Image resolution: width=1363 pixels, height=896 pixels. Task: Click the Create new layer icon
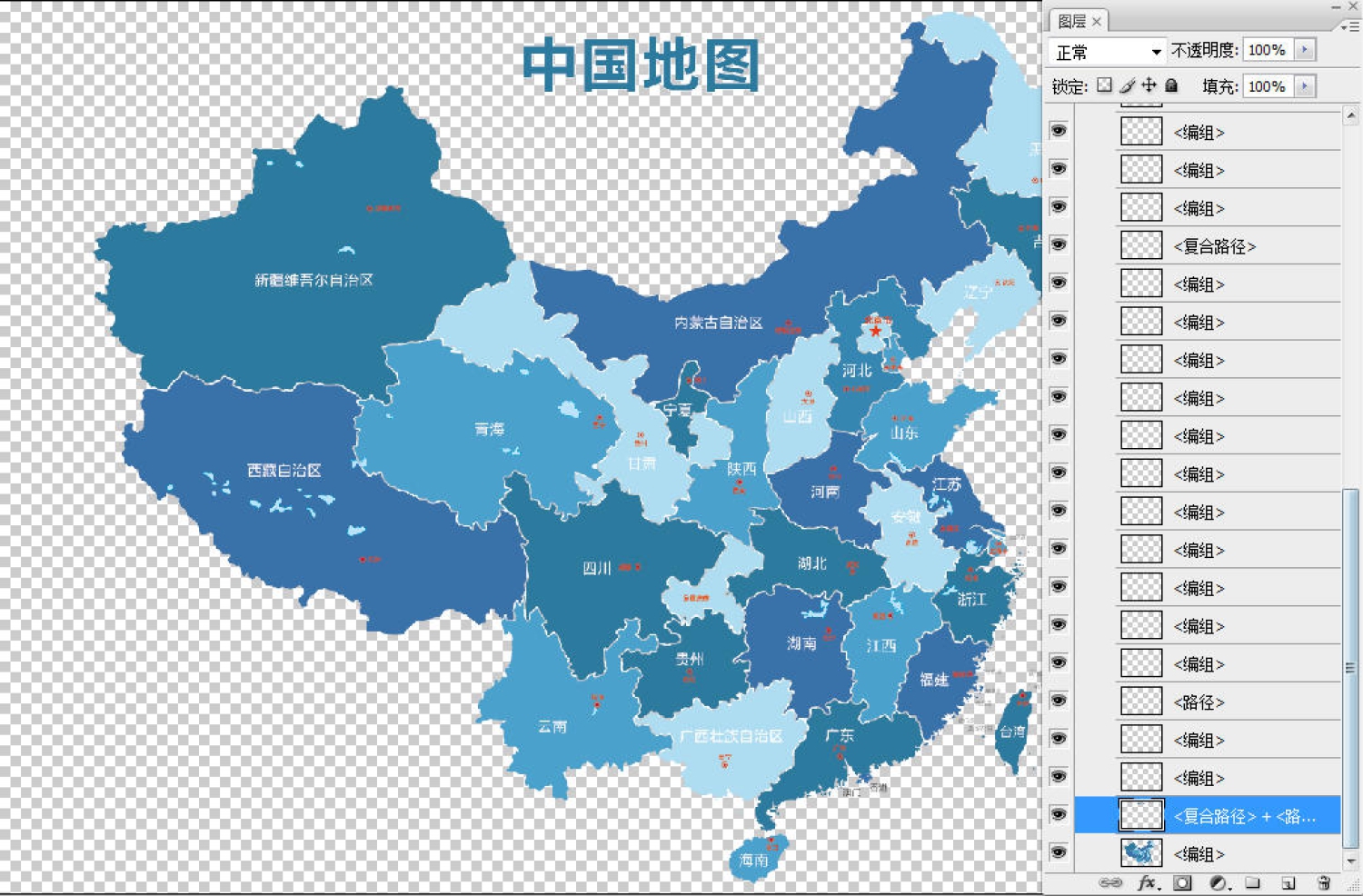click(1288, 883)
